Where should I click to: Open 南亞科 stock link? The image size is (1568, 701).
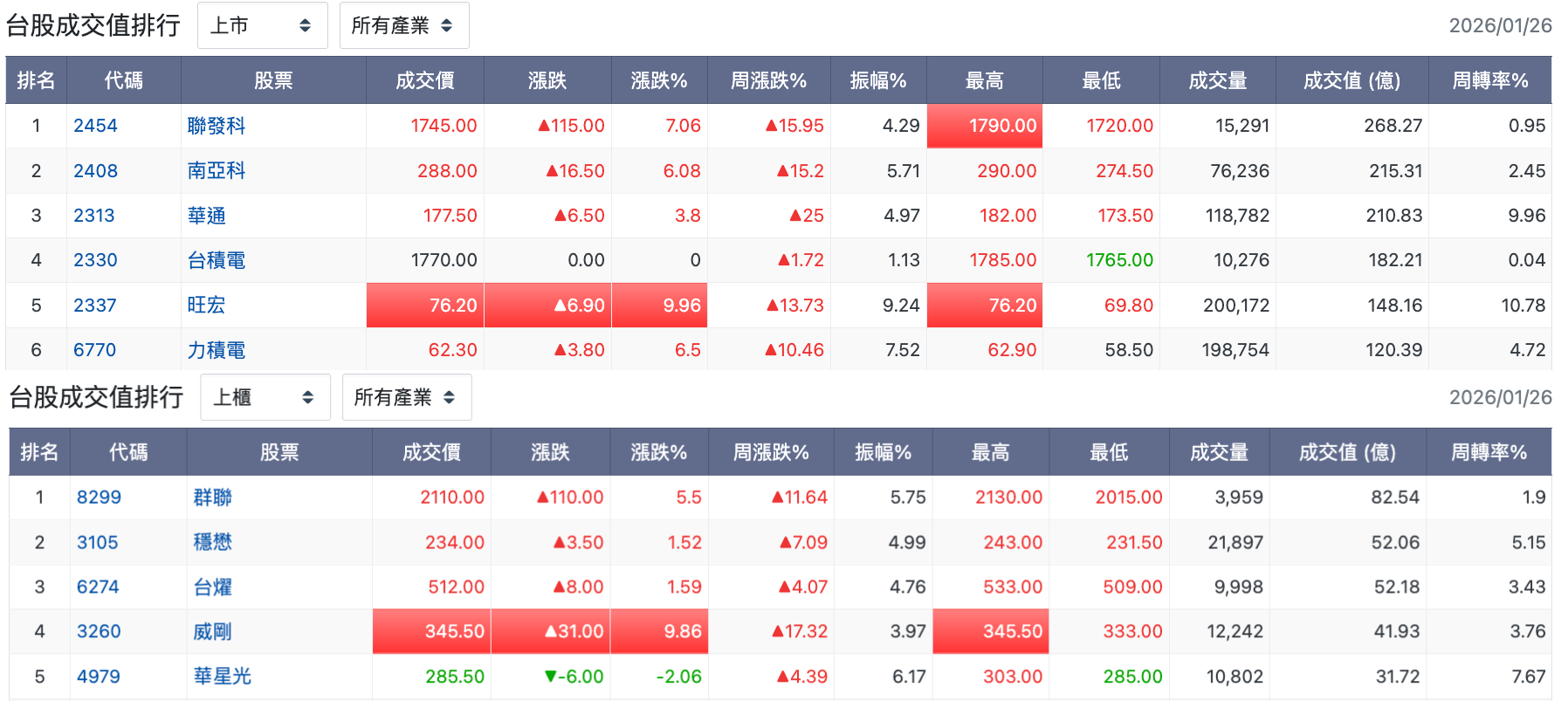tap(217, 171)
